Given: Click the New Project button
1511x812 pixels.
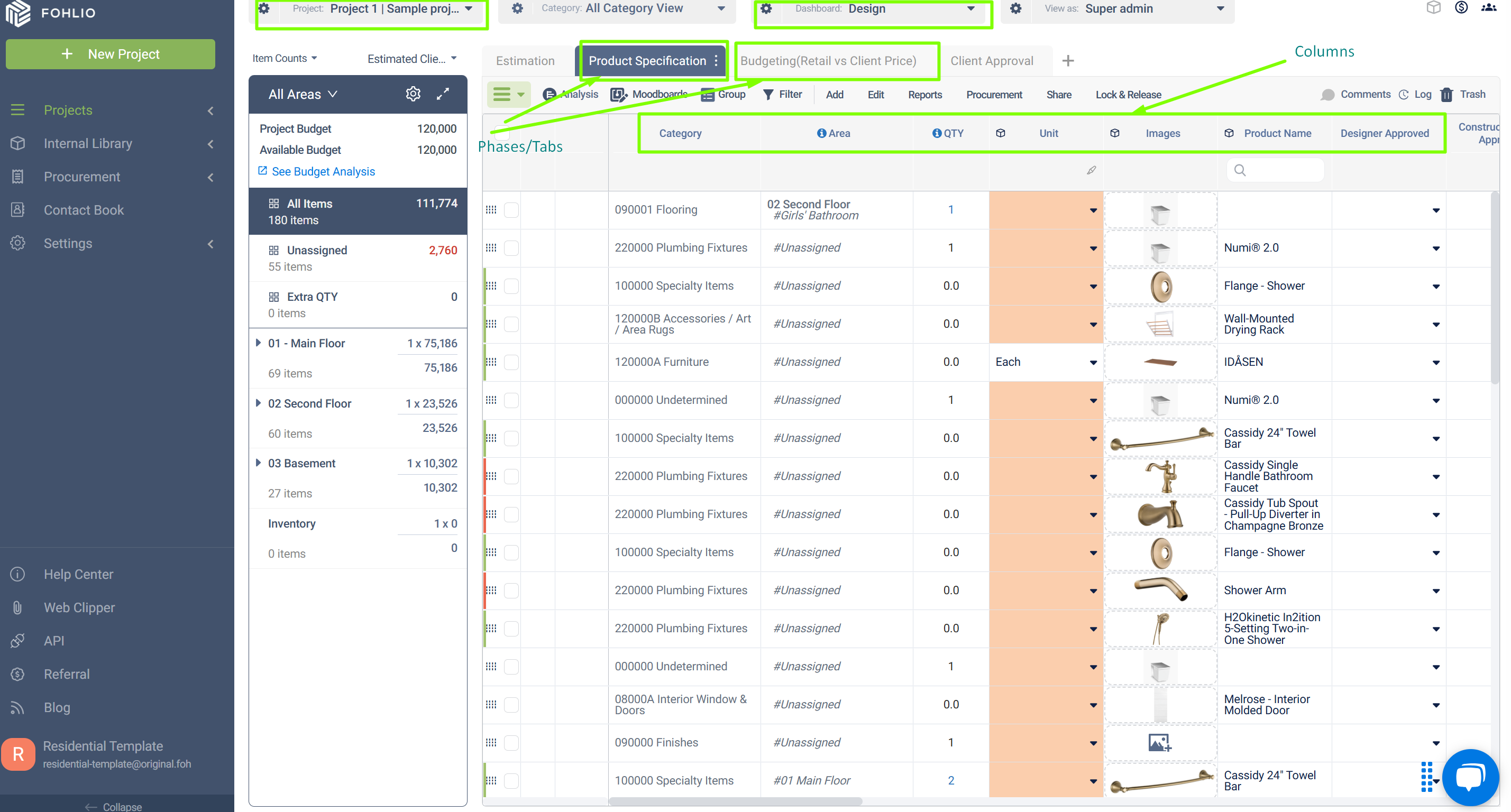Looking at the screenshot, I should tap(111, 54).
